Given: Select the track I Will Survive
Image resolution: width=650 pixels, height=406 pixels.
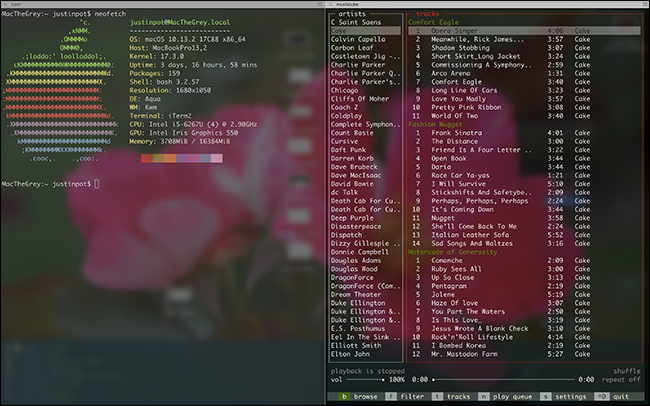Looking at the screenshot, I should [x=461, y=184].
